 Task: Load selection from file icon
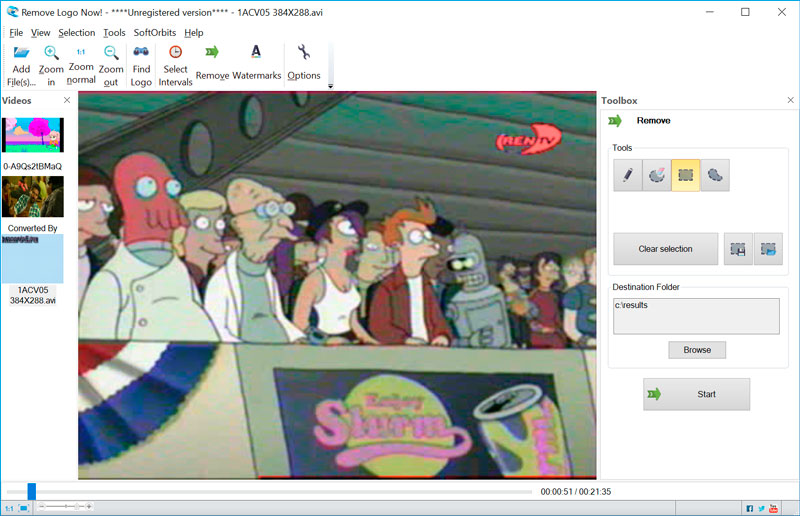[768, 249]
